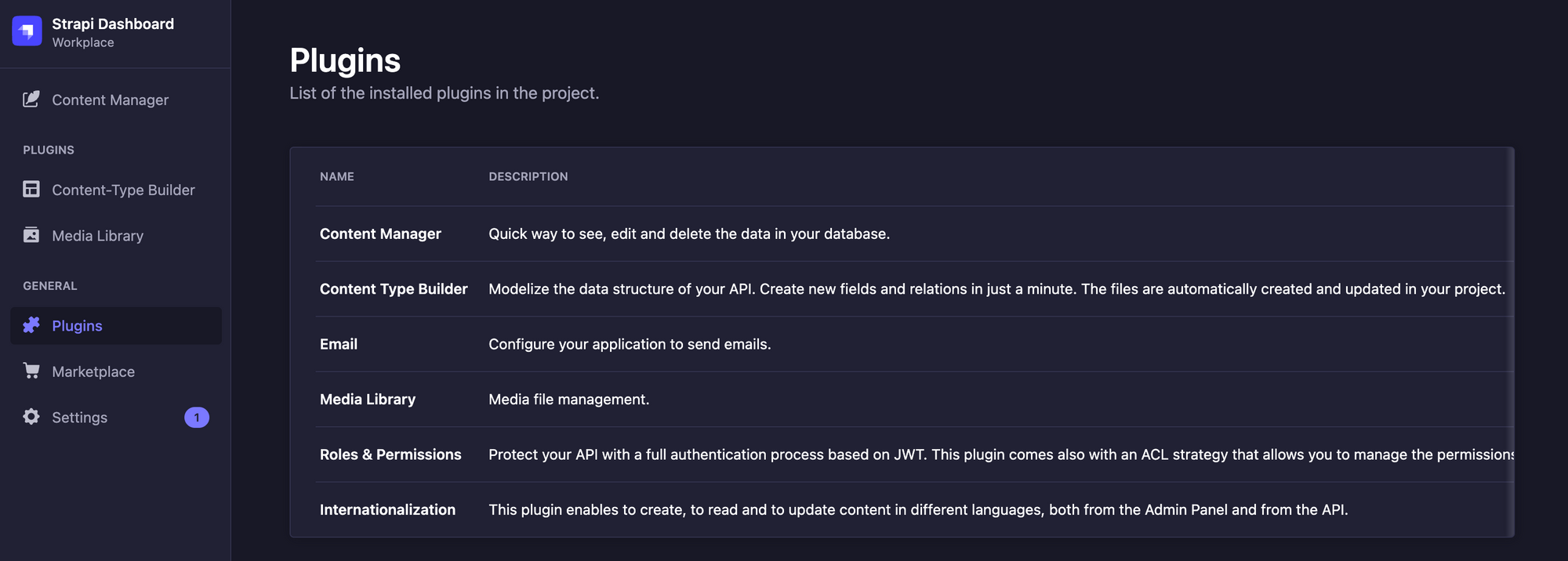1568x561 pixels.
Task: Select the Content Type Builder plugin name cell
Action: [x=394, y=289]
